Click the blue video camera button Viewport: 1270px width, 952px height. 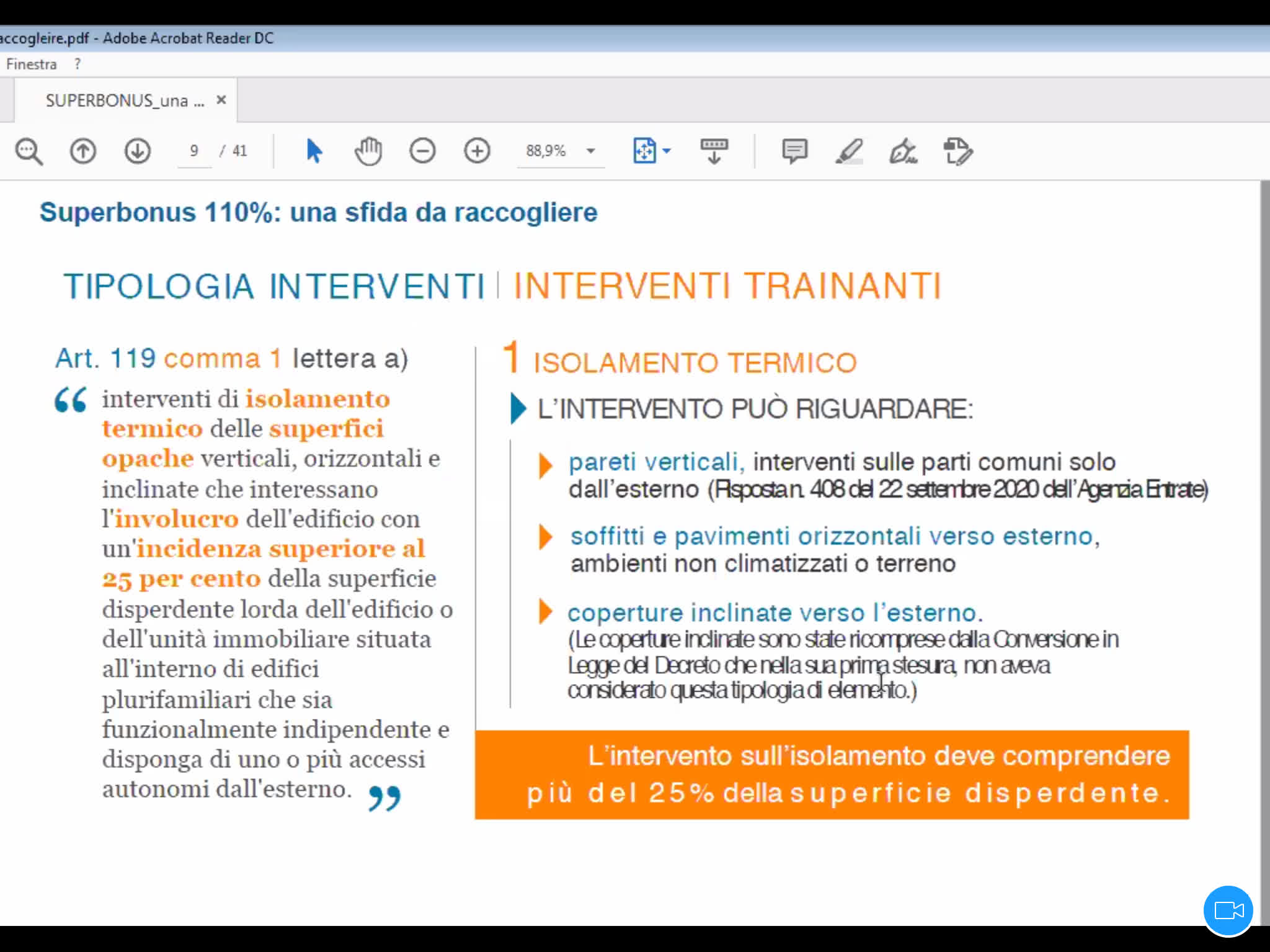tap(1228, 910)
